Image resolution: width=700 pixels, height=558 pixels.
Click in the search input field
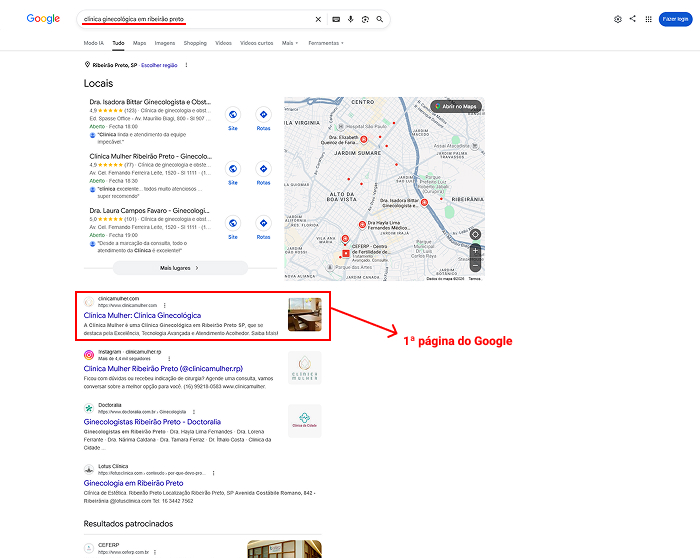pyautogui.click(x=196, y=19)
